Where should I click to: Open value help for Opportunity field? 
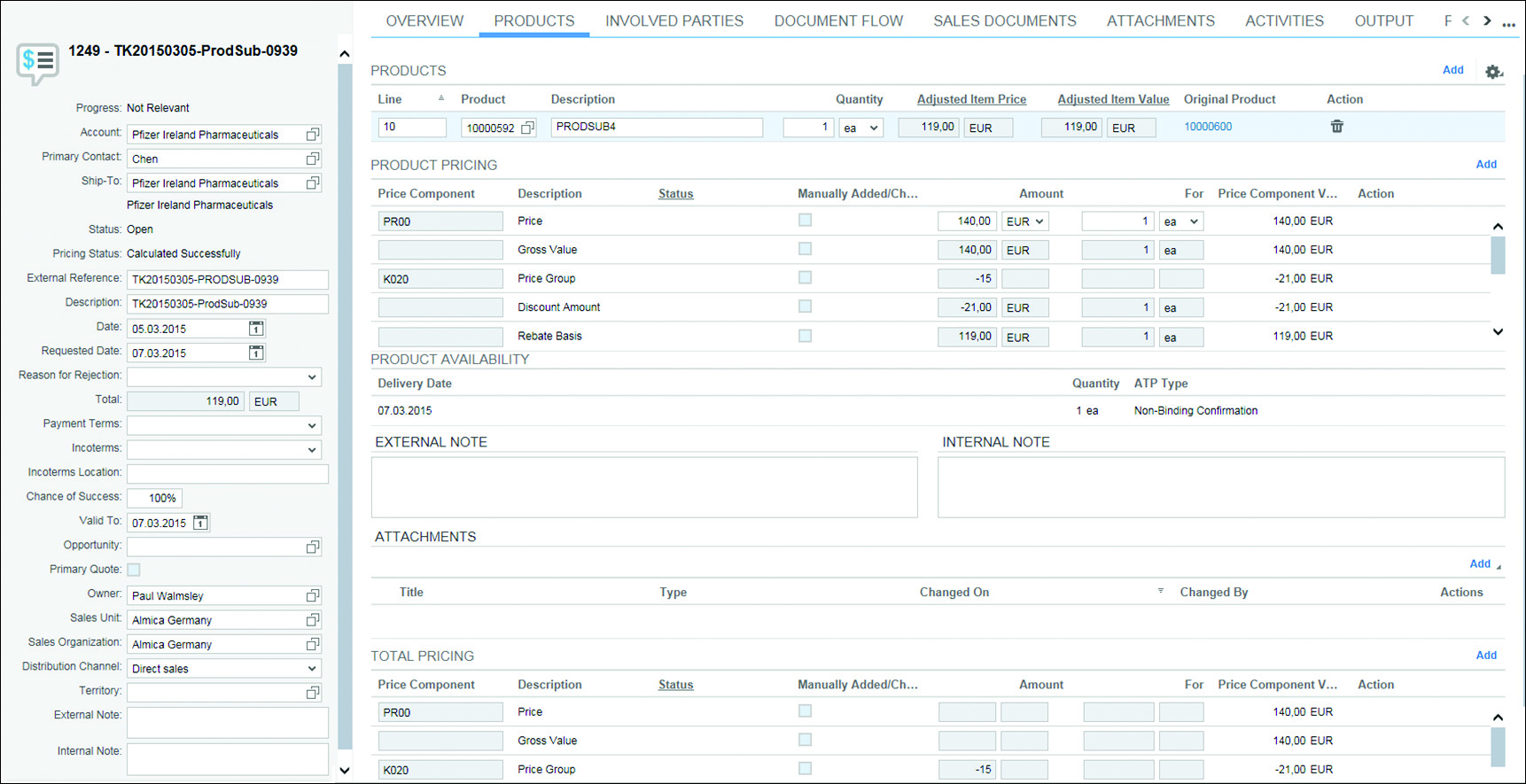[x=313, y=547]
